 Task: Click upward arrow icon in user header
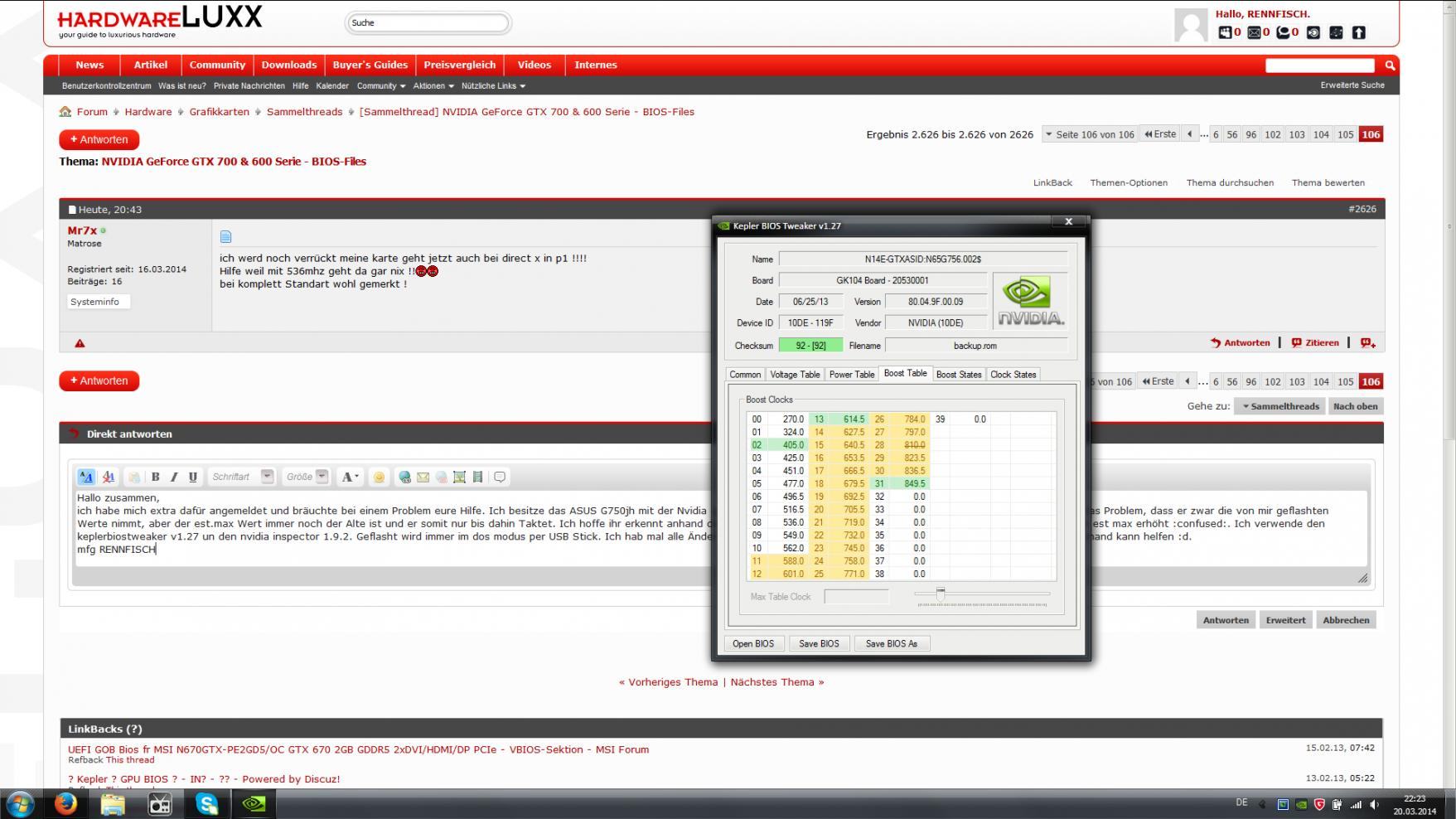1358,32
